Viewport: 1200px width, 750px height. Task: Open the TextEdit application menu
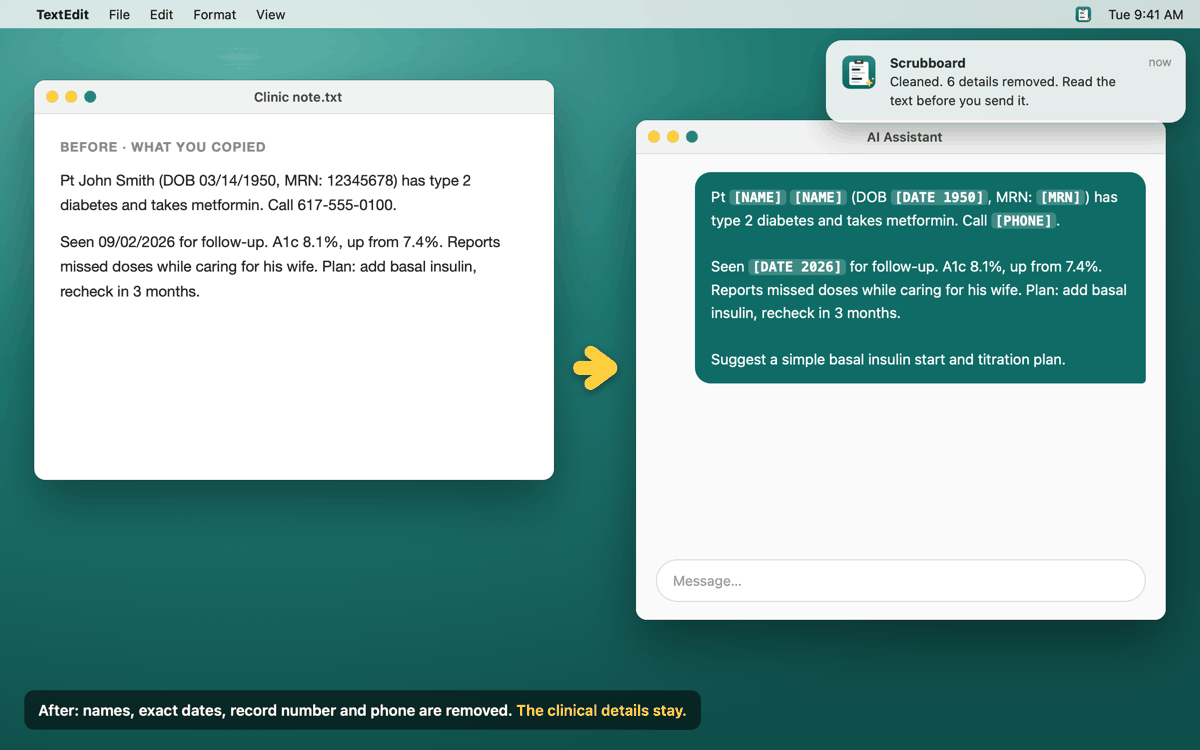[x=62, y=14]
